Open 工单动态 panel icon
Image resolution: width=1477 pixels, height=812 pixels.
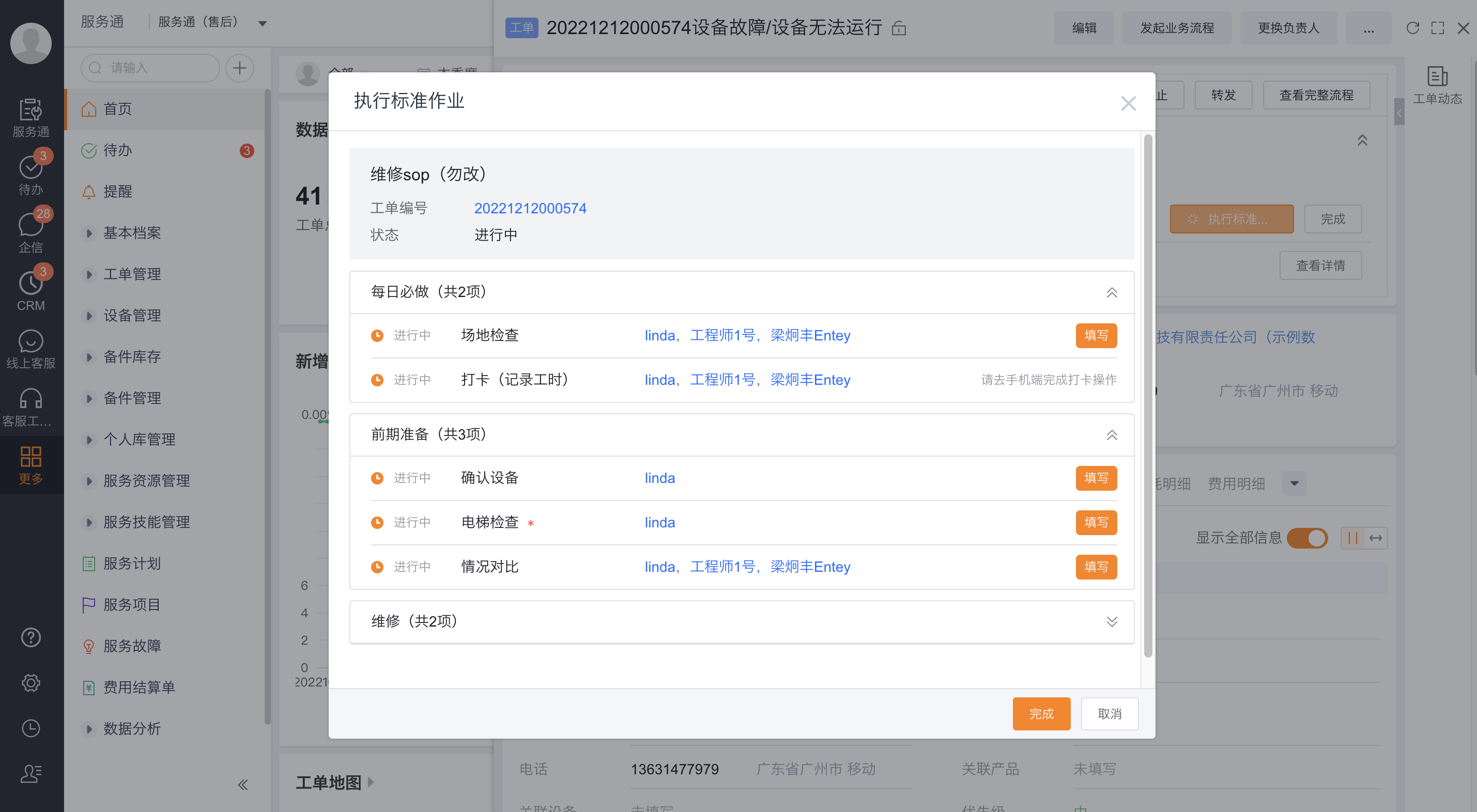[1437, 85]
